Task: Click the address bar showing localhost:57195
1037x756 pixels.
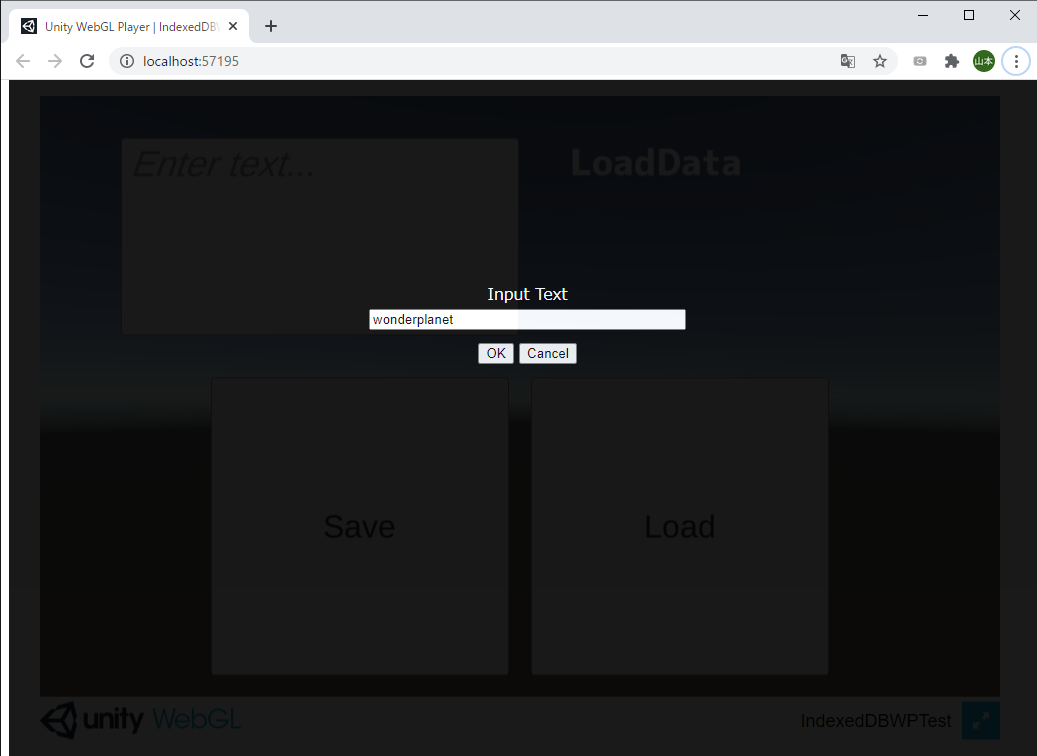Action: tap(400, 60)
